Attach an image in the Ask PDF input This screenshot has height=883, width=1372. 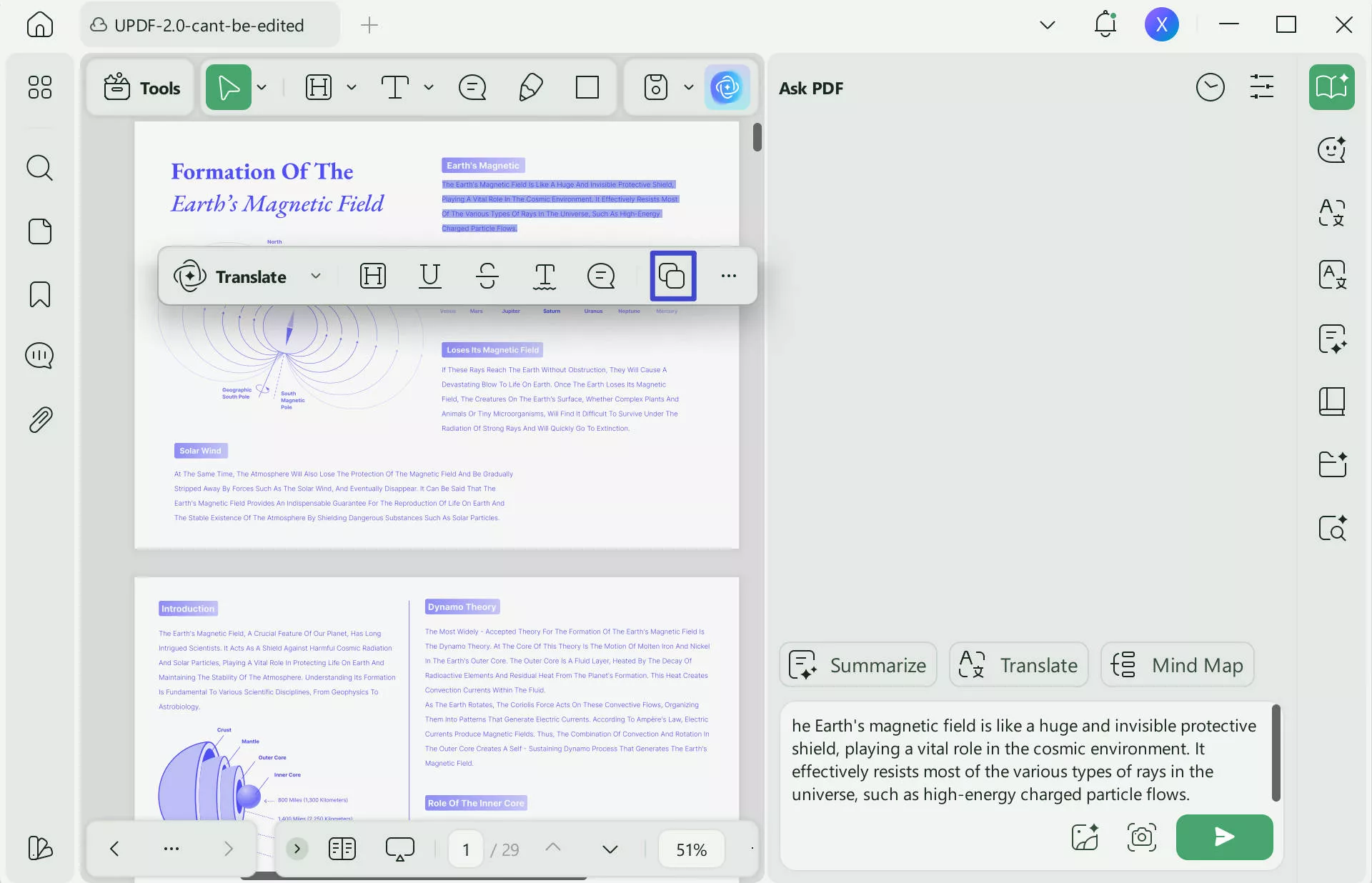(x=1083, y=837)
